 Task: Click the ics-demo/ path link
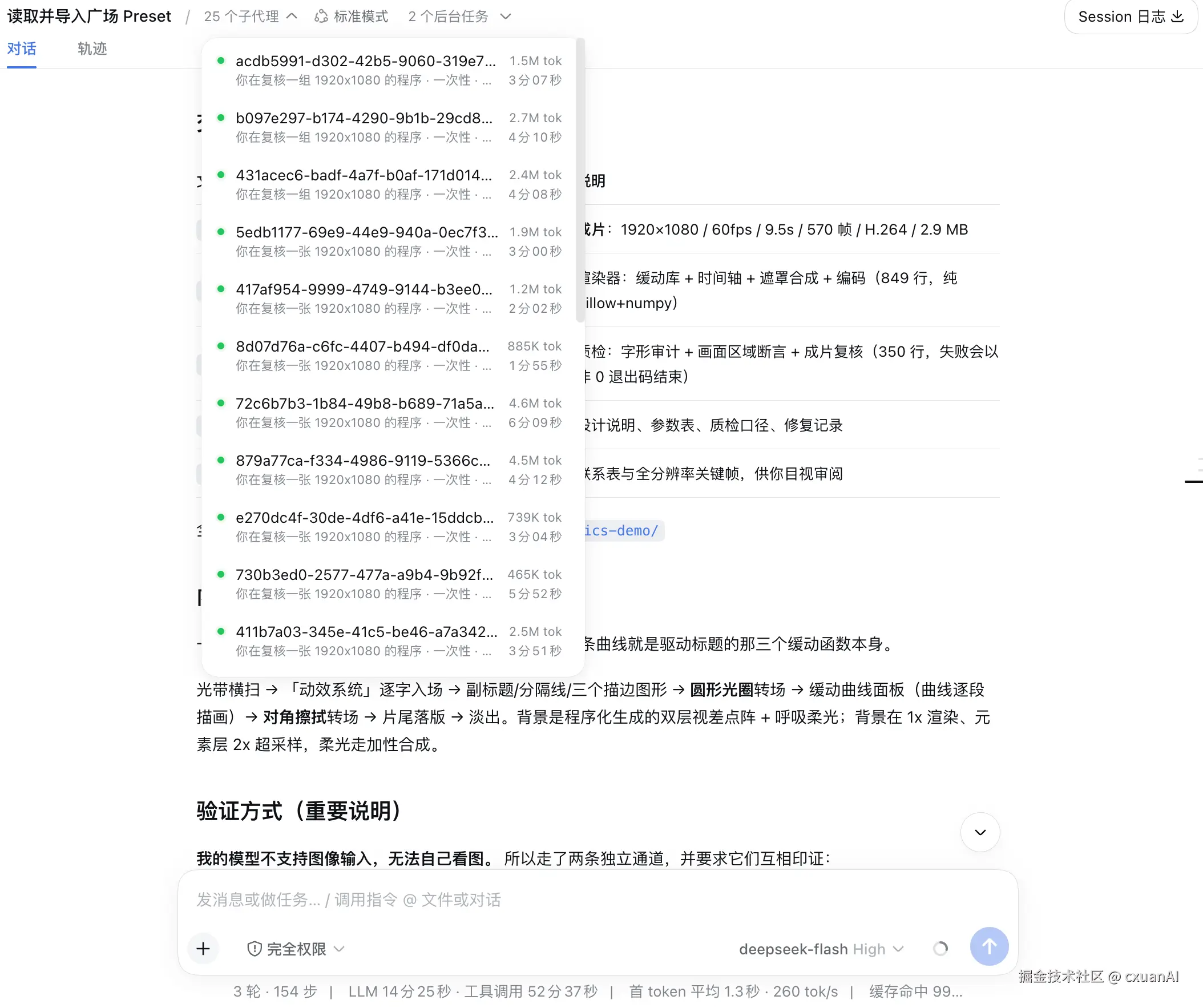point(623,531)
